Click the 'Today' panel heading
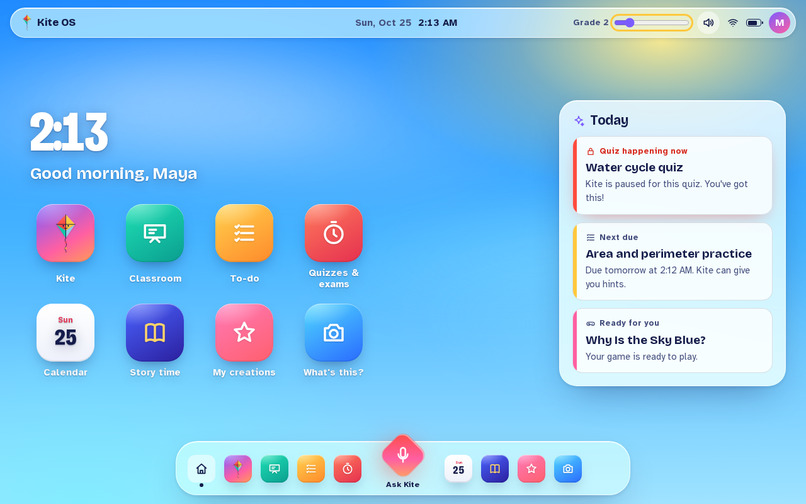The width and height of the screenshot is (806, 504). click(x=609, y=120)
